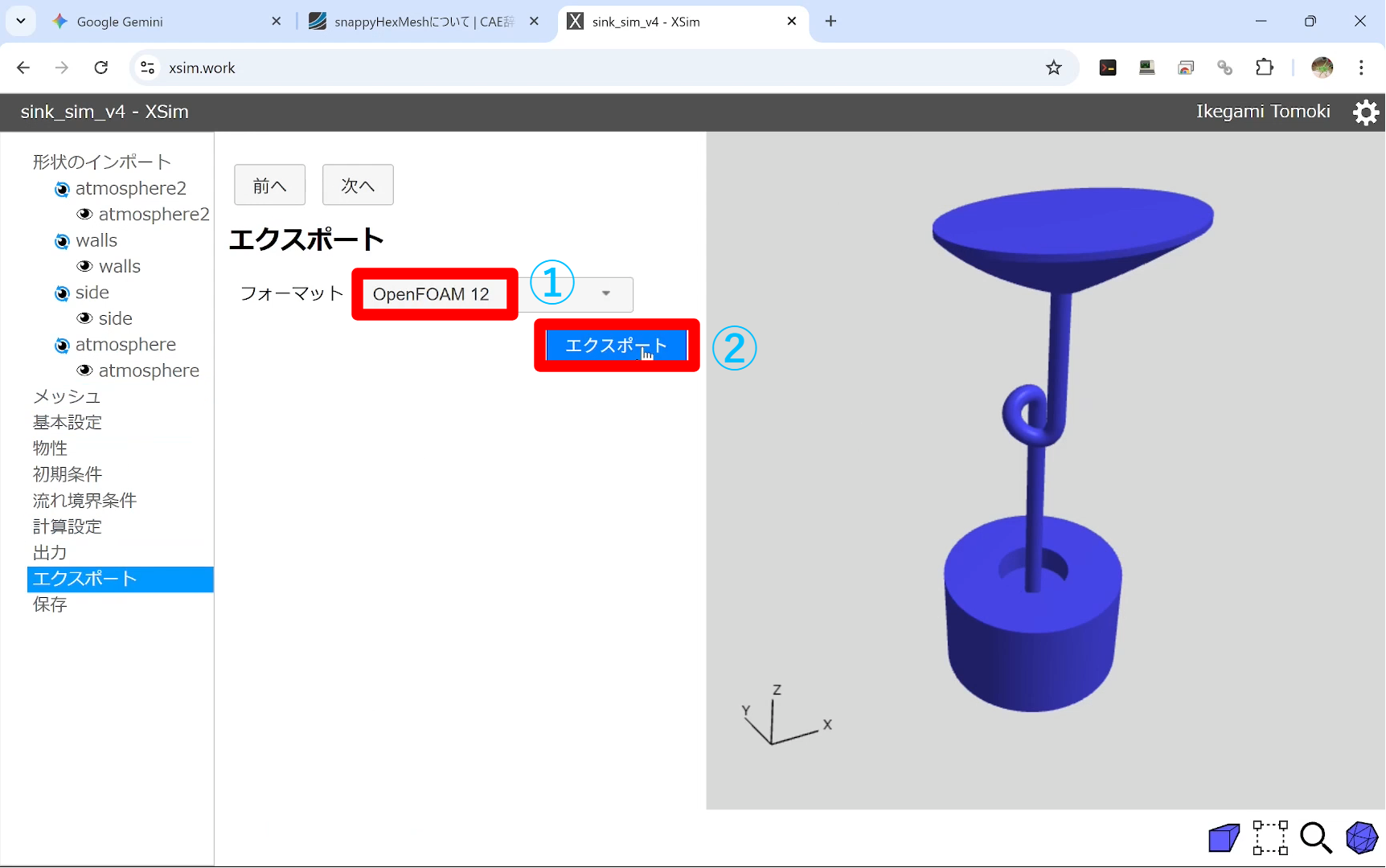Screen dimensions: 1386x868
Task: Click the xsim.work address bar
Action: point(563,68)
